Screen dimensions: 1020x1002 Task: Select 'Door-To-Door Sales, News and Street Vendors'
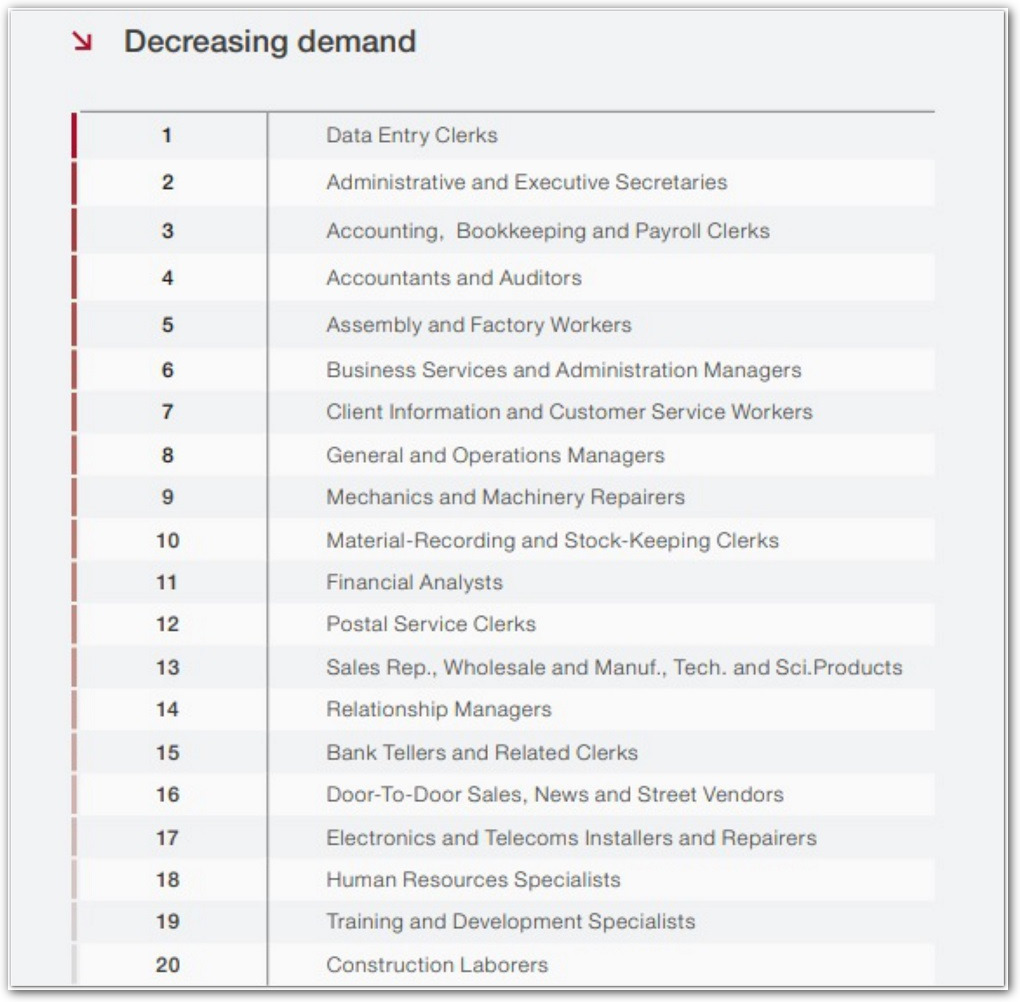point(554,795)
